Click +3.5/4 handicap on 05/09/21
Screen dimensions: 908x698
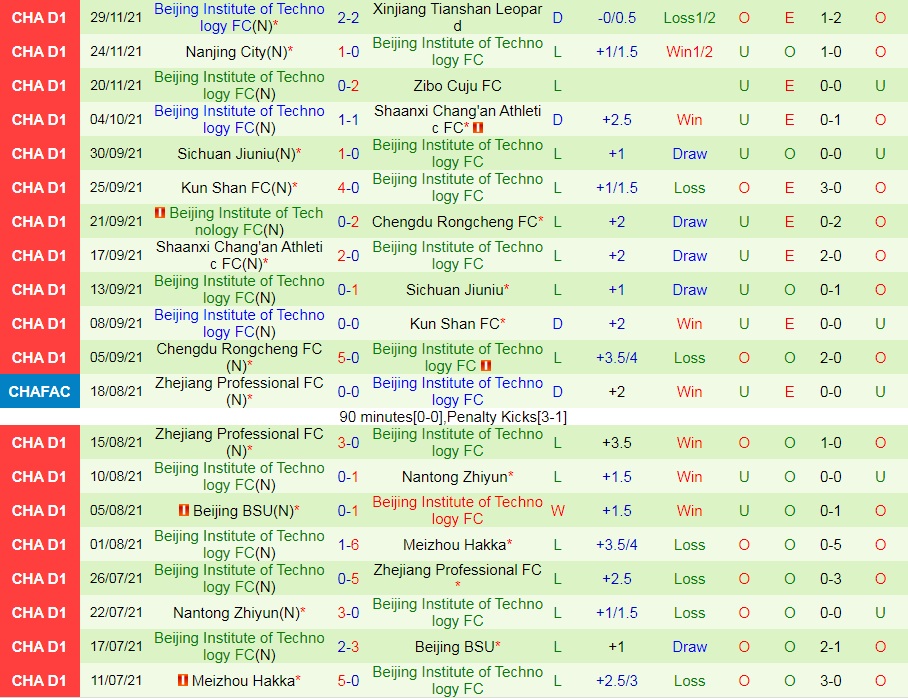click(x=617, y=358)
